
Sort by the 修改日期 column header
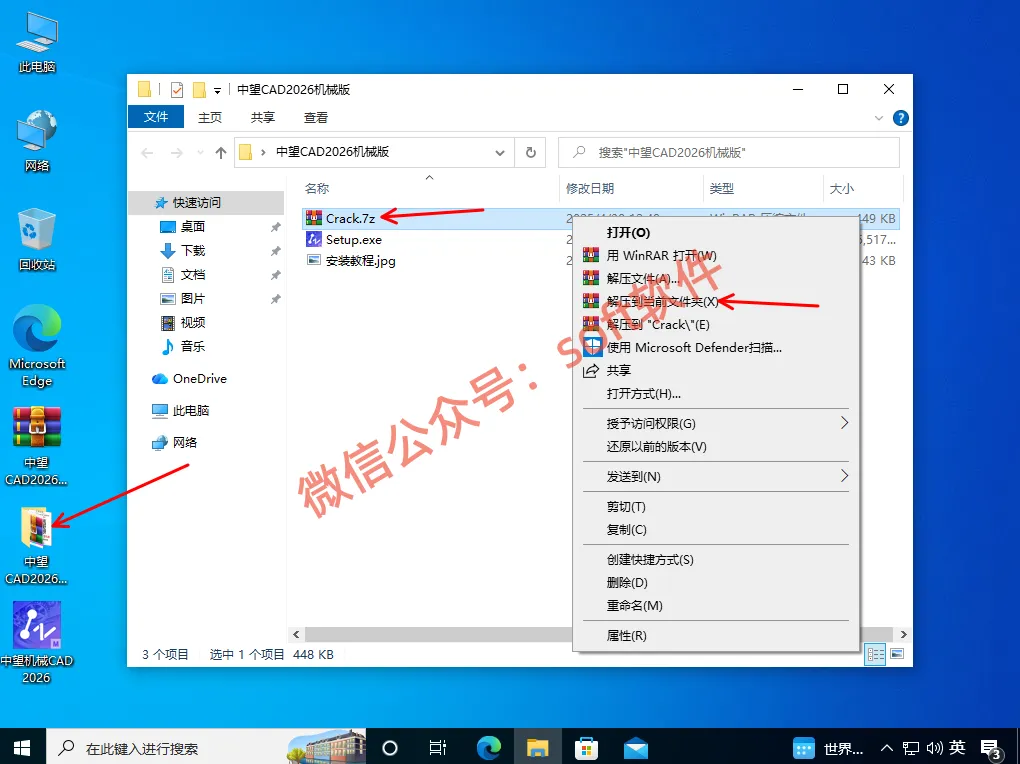(590, 189)
